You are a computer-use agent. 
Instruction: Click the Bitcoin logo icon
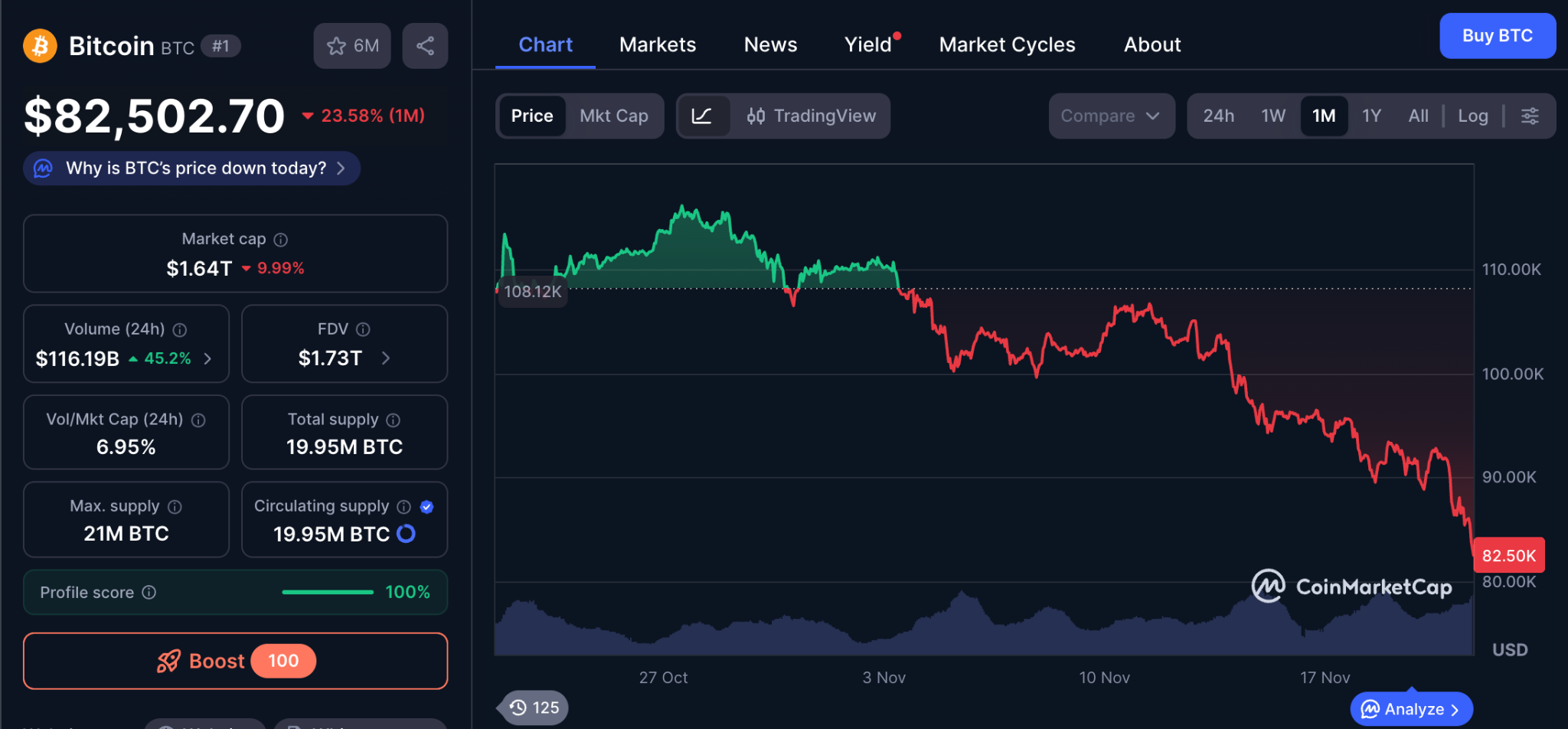tap(40, 46)
